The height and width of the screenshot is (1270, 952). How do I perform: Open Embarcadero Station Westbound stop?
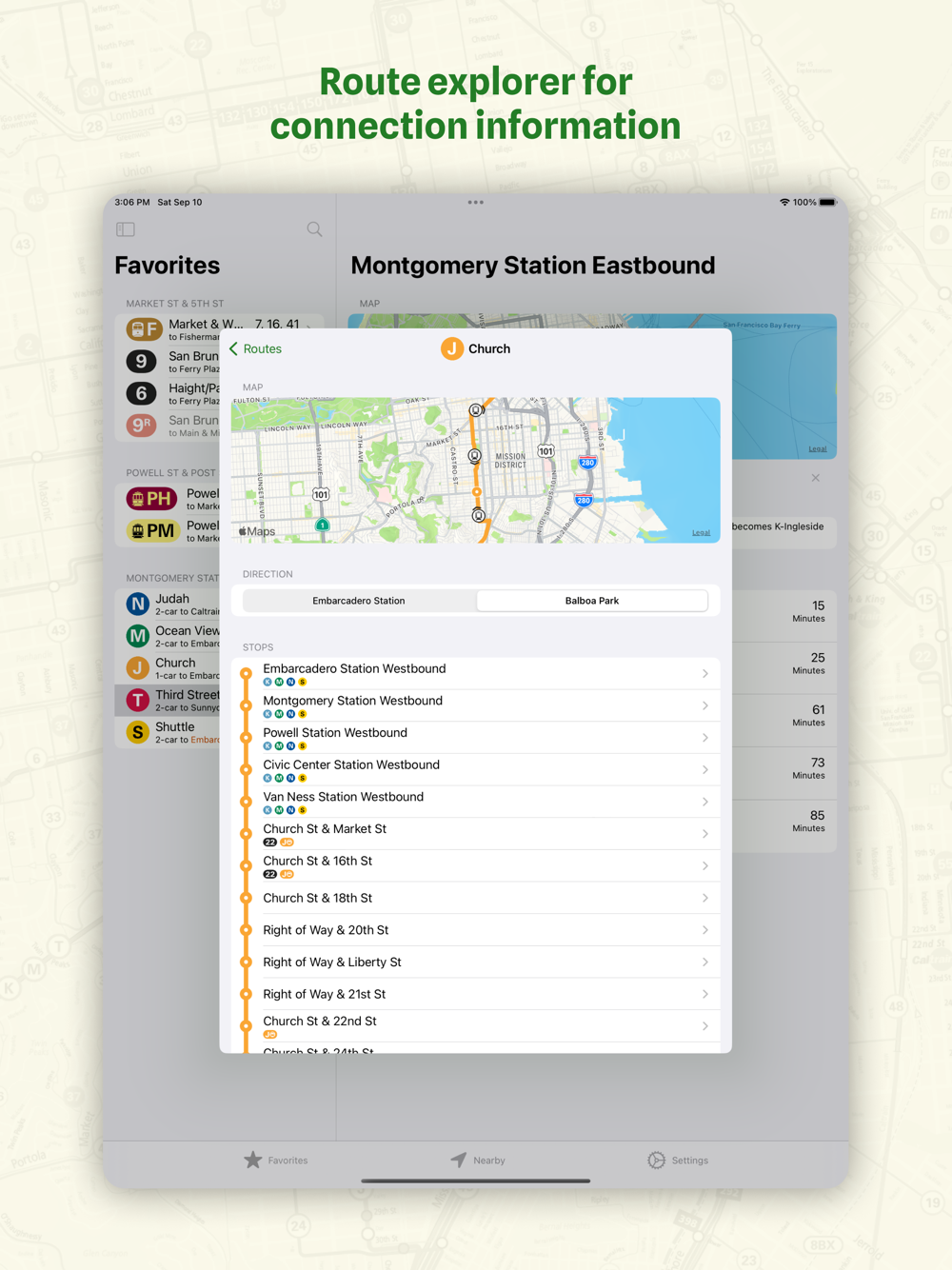[x=476, y=673]
